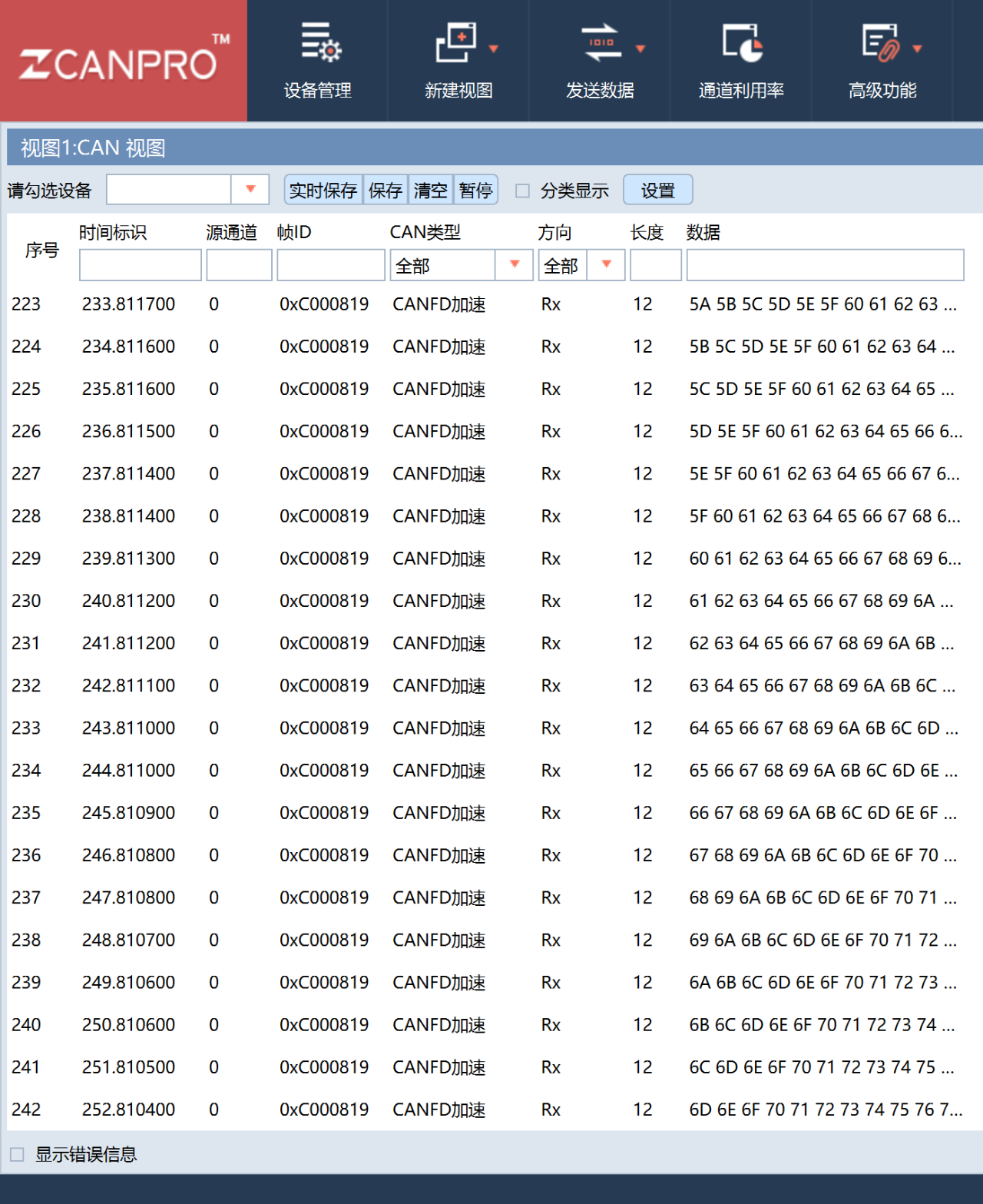Click the 高级功能 advanced features icon
Viewport: 983px width, 1204px height.
coord(880,43)
